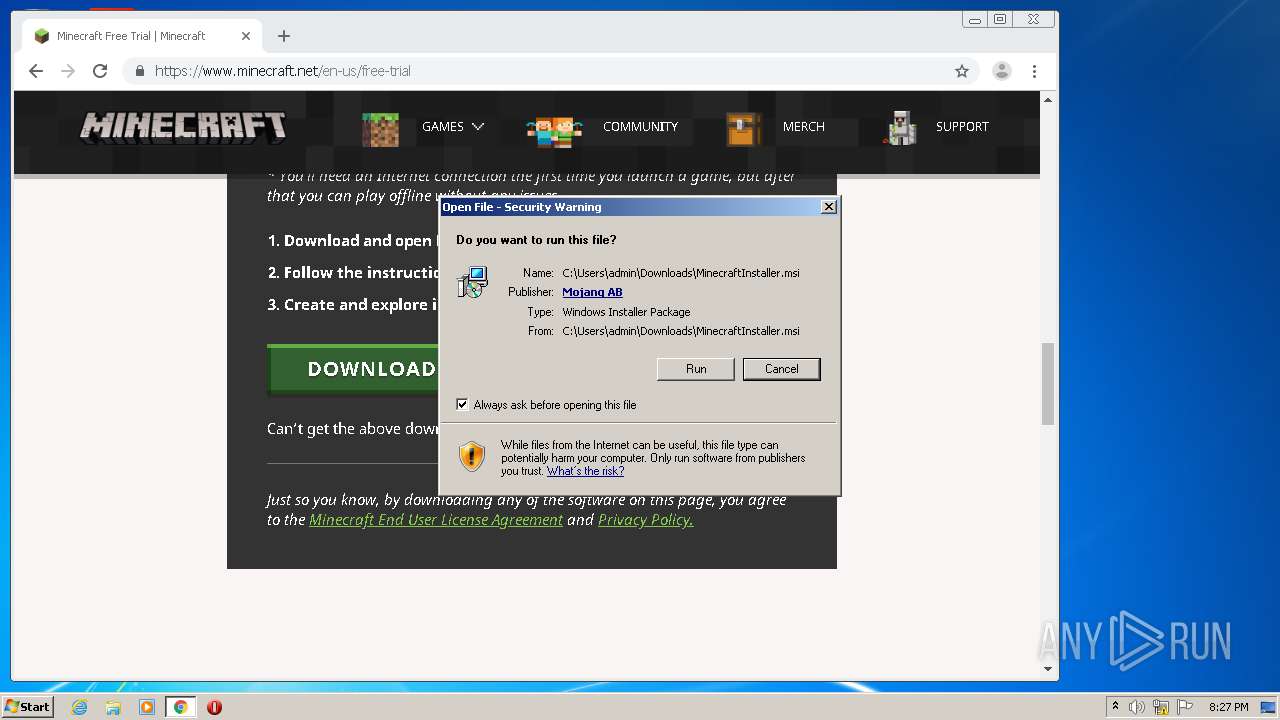
Task: Open Mojang AB publisher link
Action: (x=592, y=292)
